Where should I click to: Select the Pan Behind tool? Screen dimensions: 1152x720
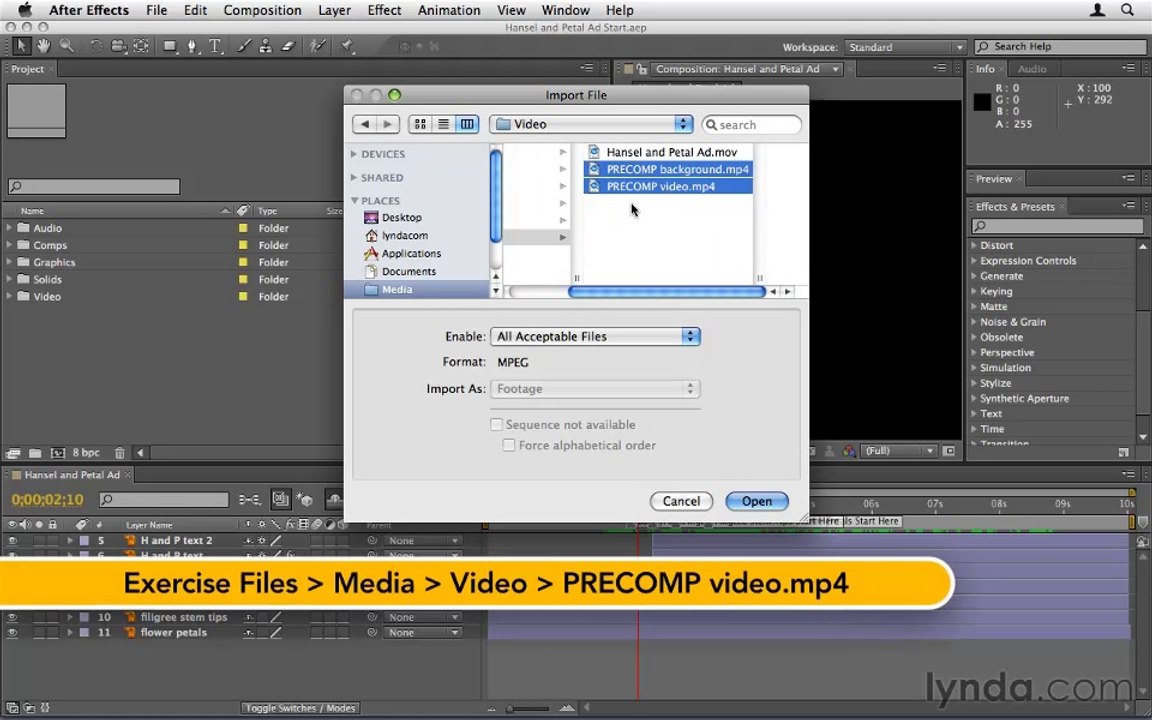pos(140,46)
